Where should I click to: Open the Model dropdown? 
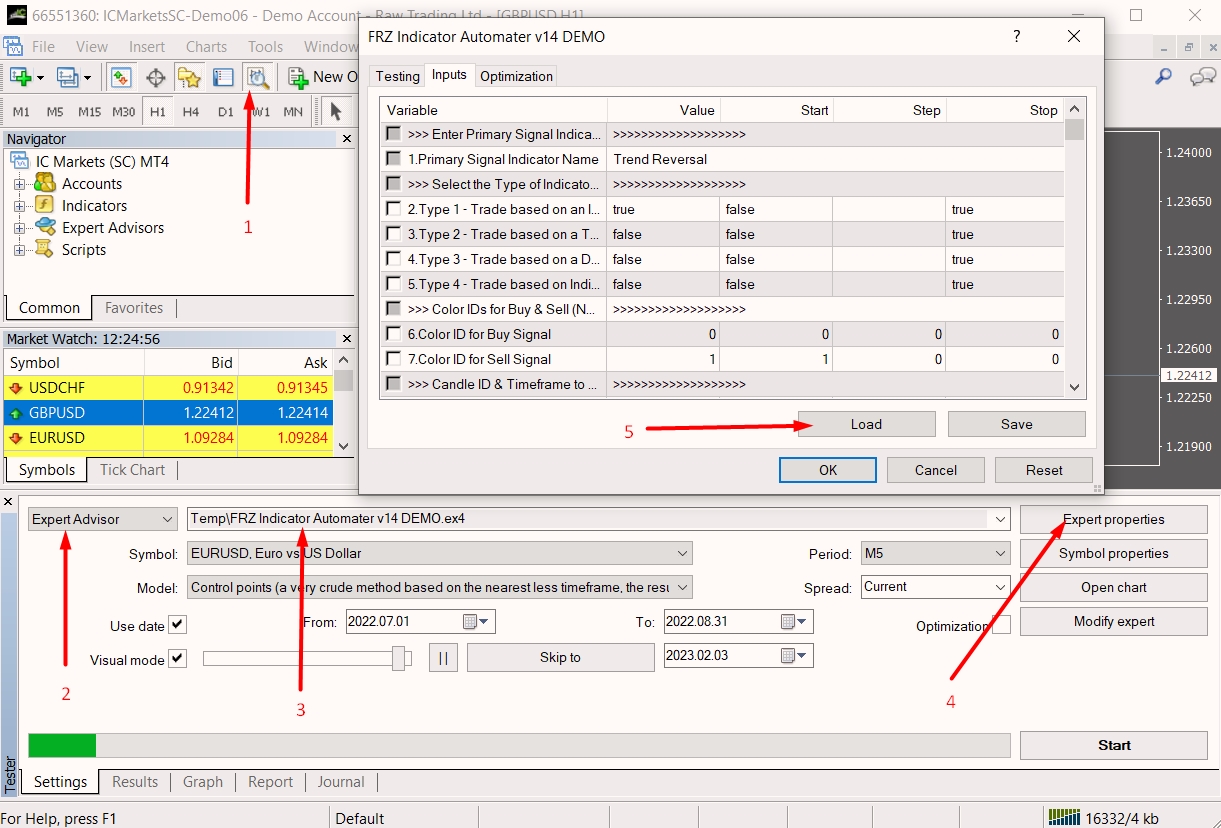pos(439,588)
